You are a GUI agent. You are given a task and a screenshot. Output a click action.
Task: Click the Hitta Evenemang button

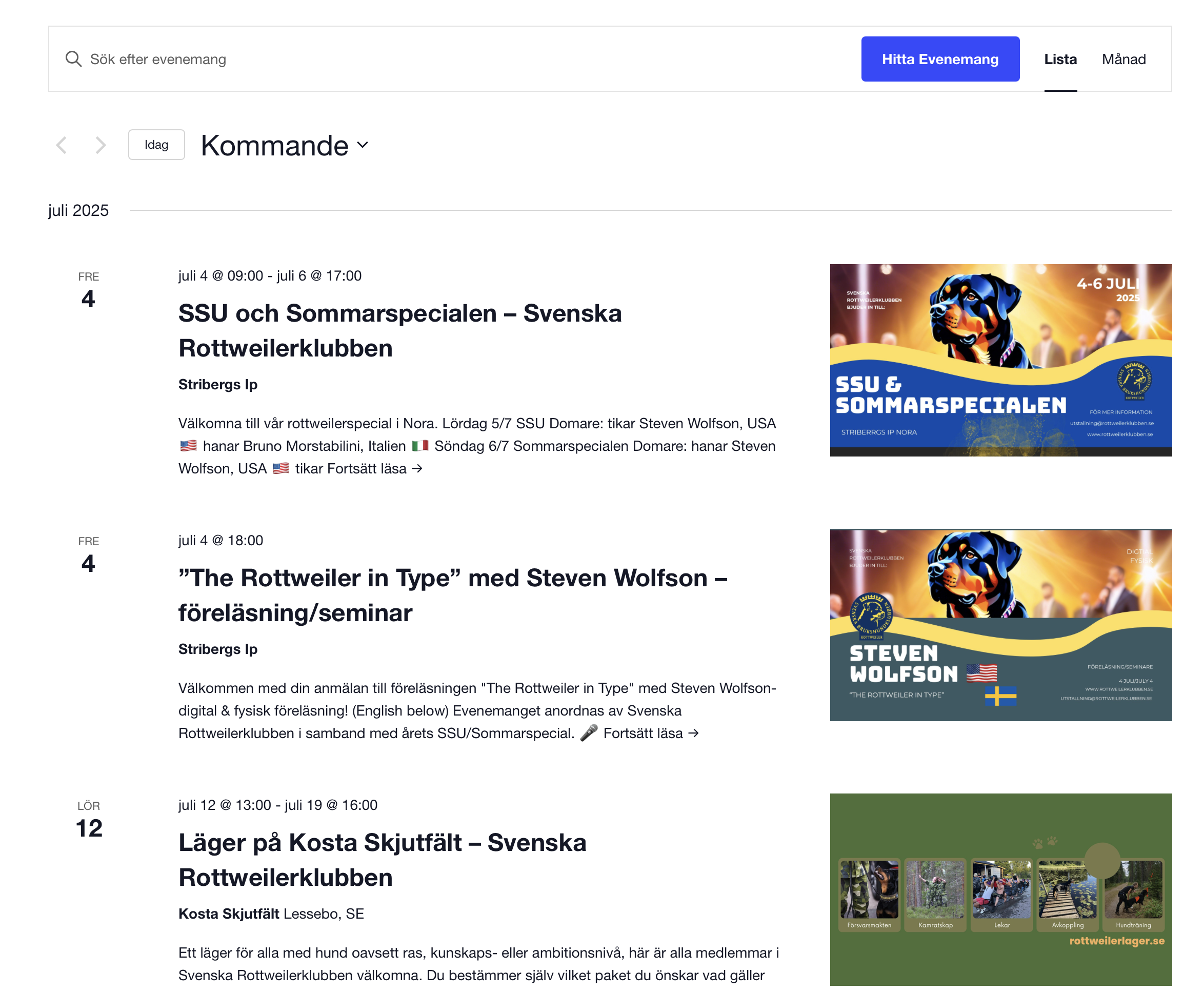[x=939, y=59]
